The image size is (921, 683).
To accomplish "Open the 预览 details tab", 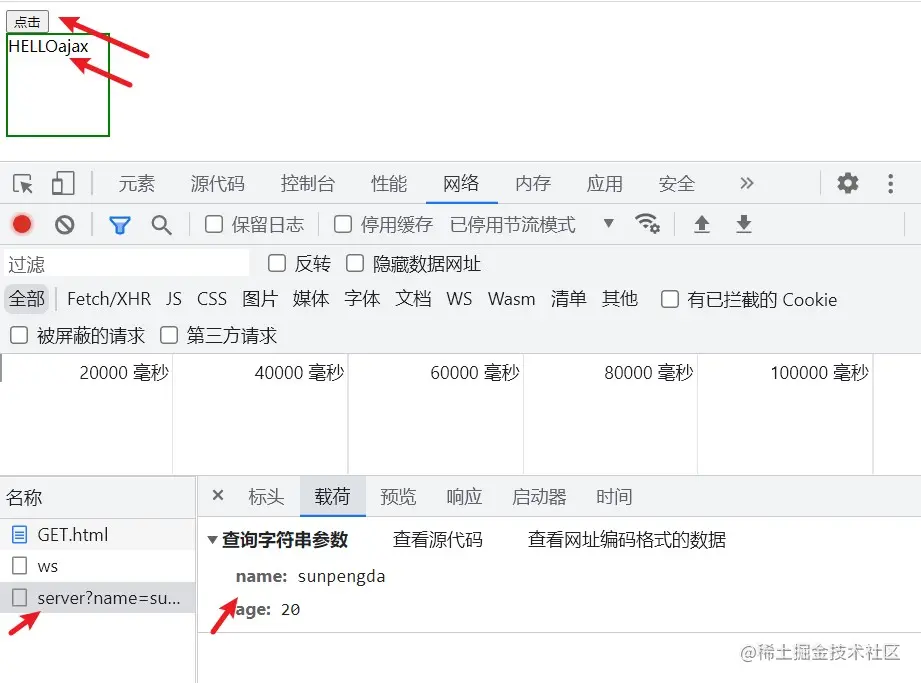I will point(398,497).
